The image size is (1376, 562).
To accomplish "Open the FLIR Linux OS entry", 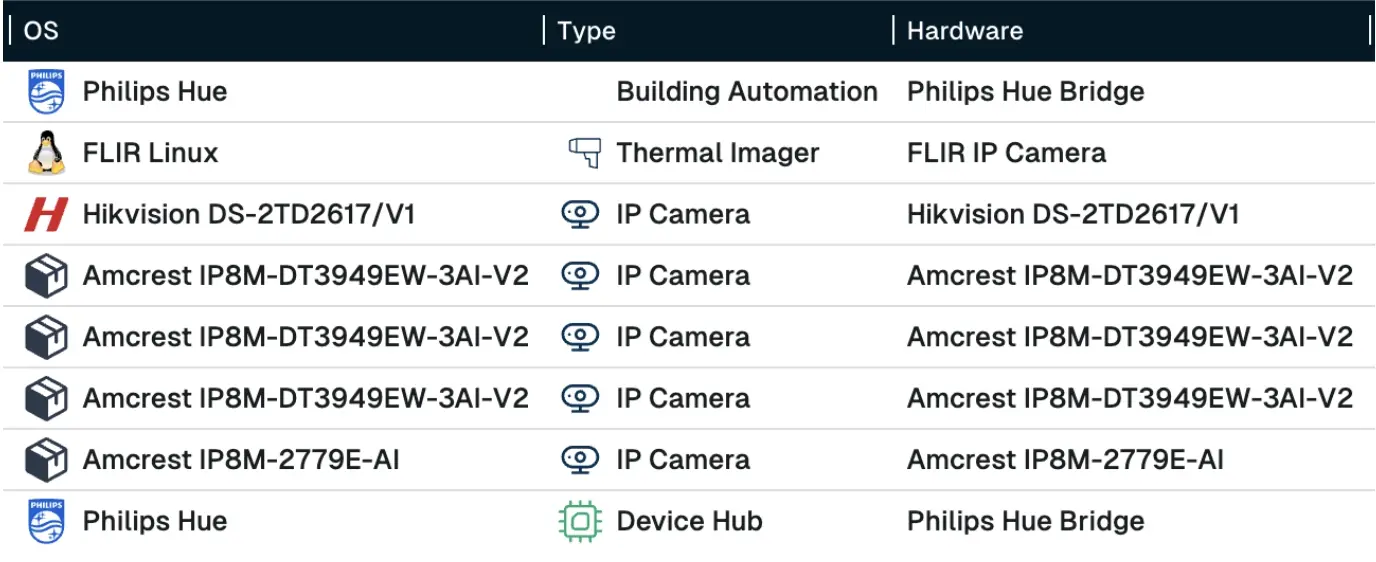I will 150,153.
